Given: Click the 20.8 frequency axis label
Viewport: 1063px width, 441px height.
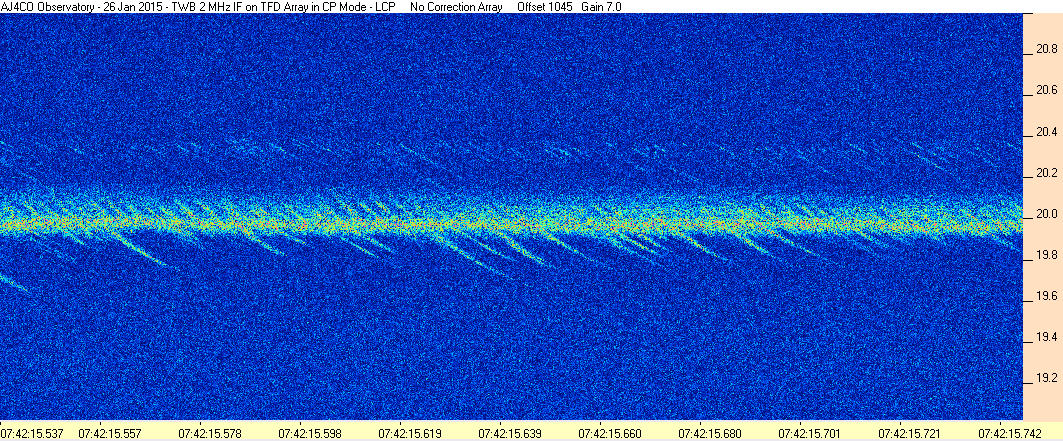Looking at the screenshot, I should (1047, 49).
